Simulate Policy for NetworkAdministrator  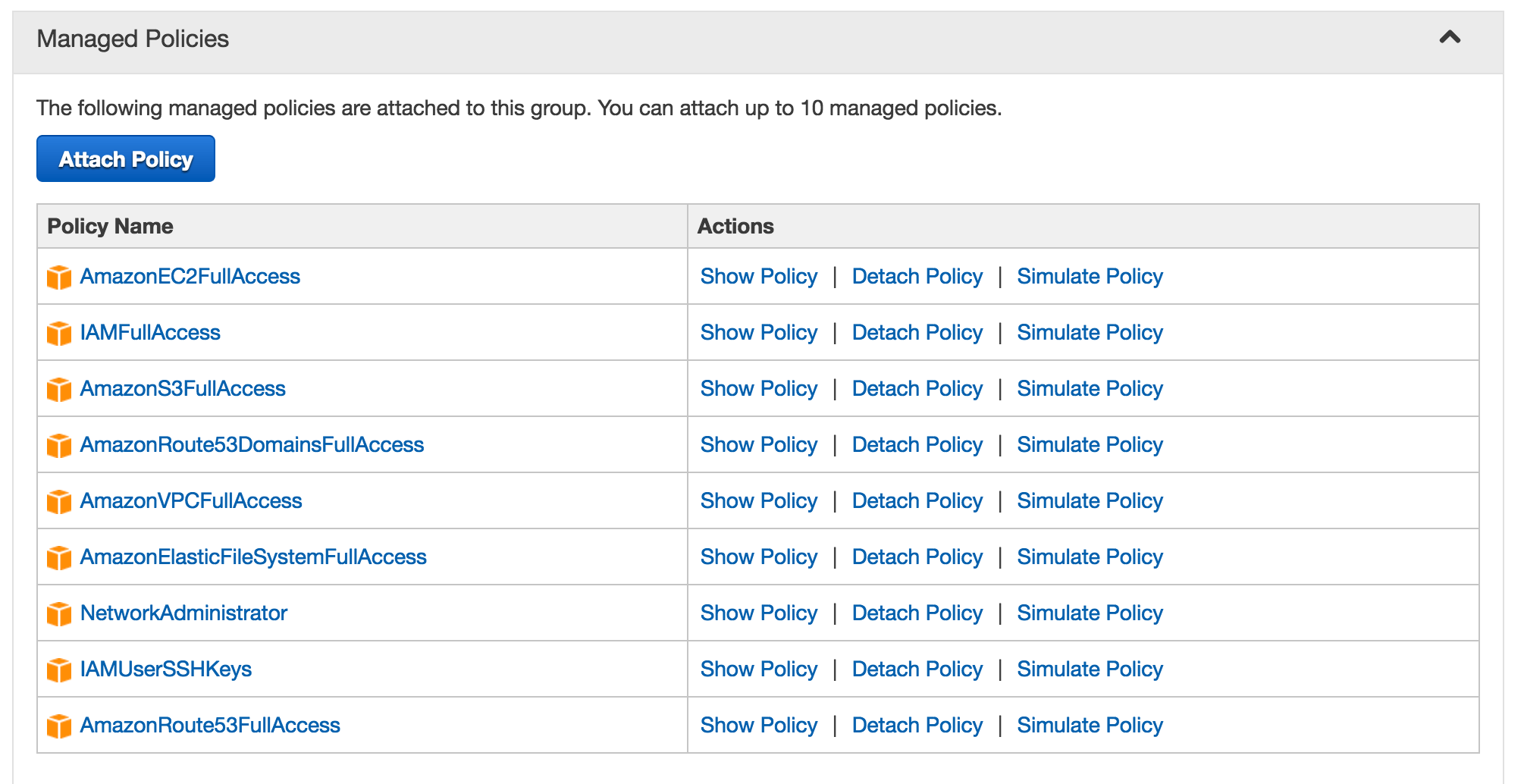point(1090,613)
